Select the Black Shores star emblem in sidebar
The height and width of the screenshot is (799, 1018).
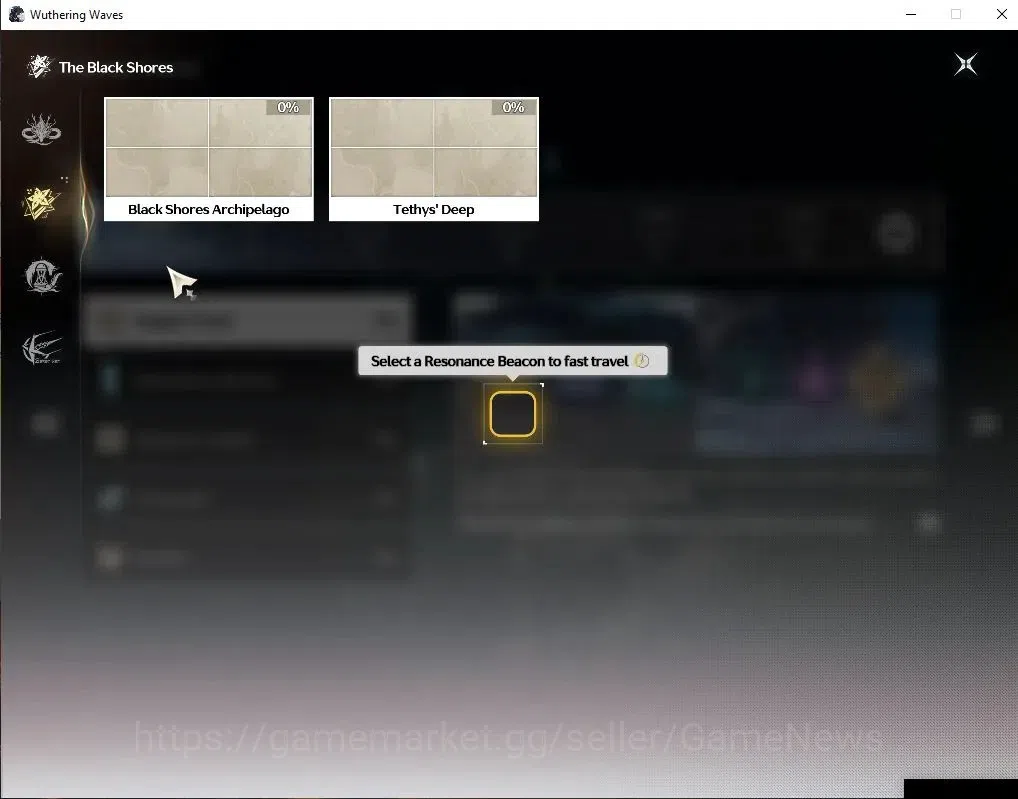[41, 203]
